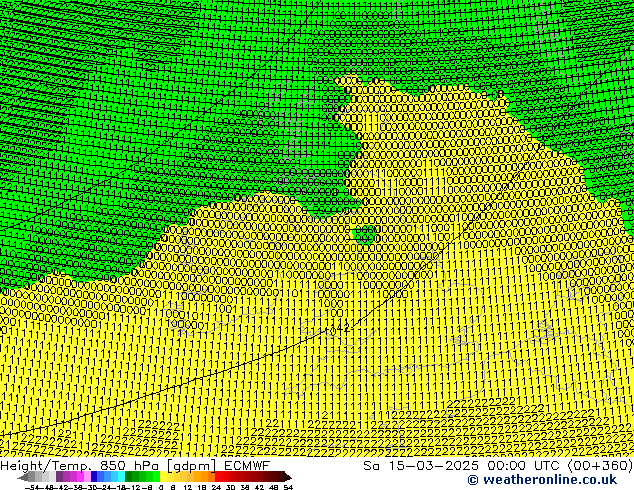Click the cyan swatch above -18 in legend
The height and width of the screenshot is (490, 634).
pyautogui.click(x=121, y=476)
